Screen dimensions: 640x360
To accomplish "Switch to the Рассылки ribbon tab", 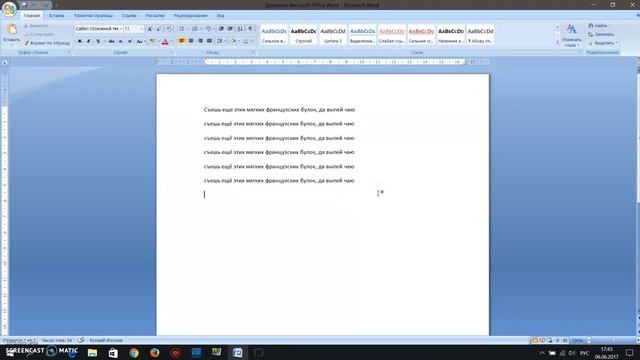I will (x=155, y=16).
